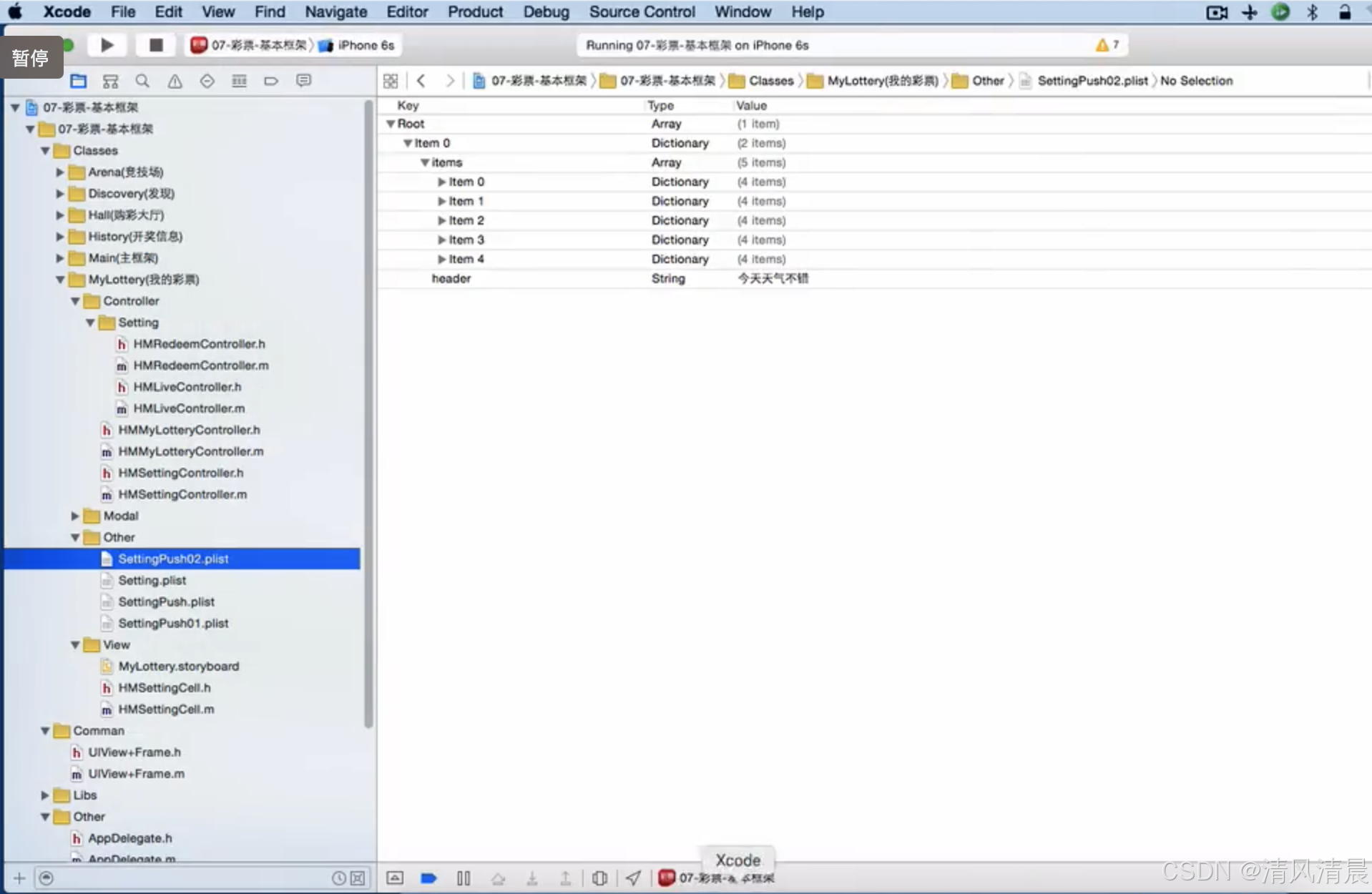The width and height of the screenshot is (1372, 894).
Task: Open the Breakpoint navigator icon
Action: pyautogui.click(x=271, y=81)
